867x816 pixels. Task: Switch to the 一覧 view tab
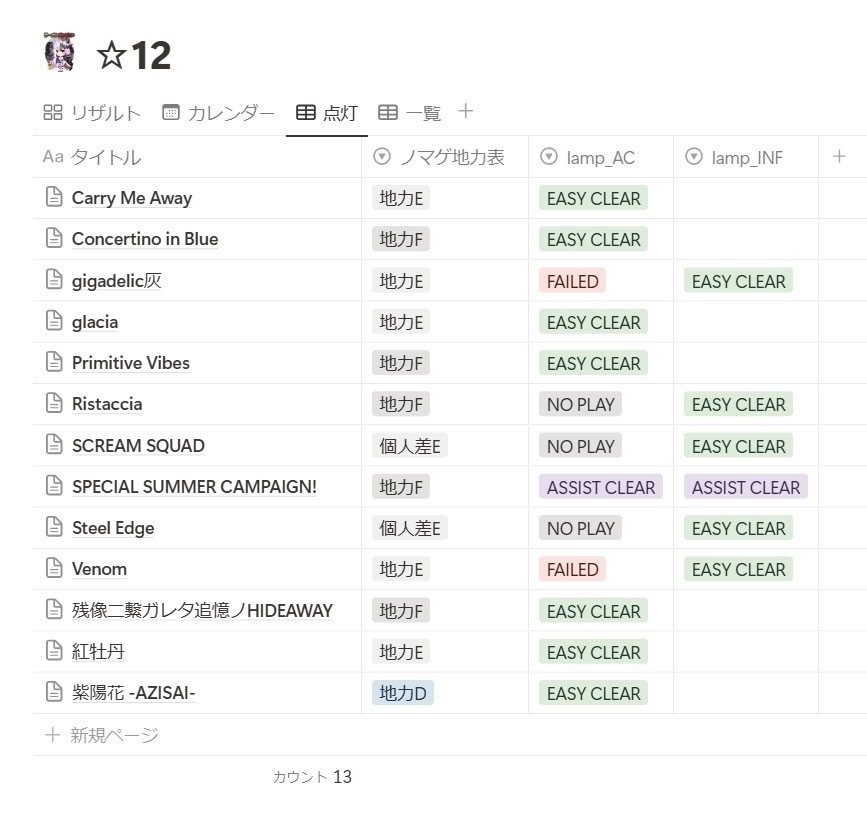click(x=410, y=113)
